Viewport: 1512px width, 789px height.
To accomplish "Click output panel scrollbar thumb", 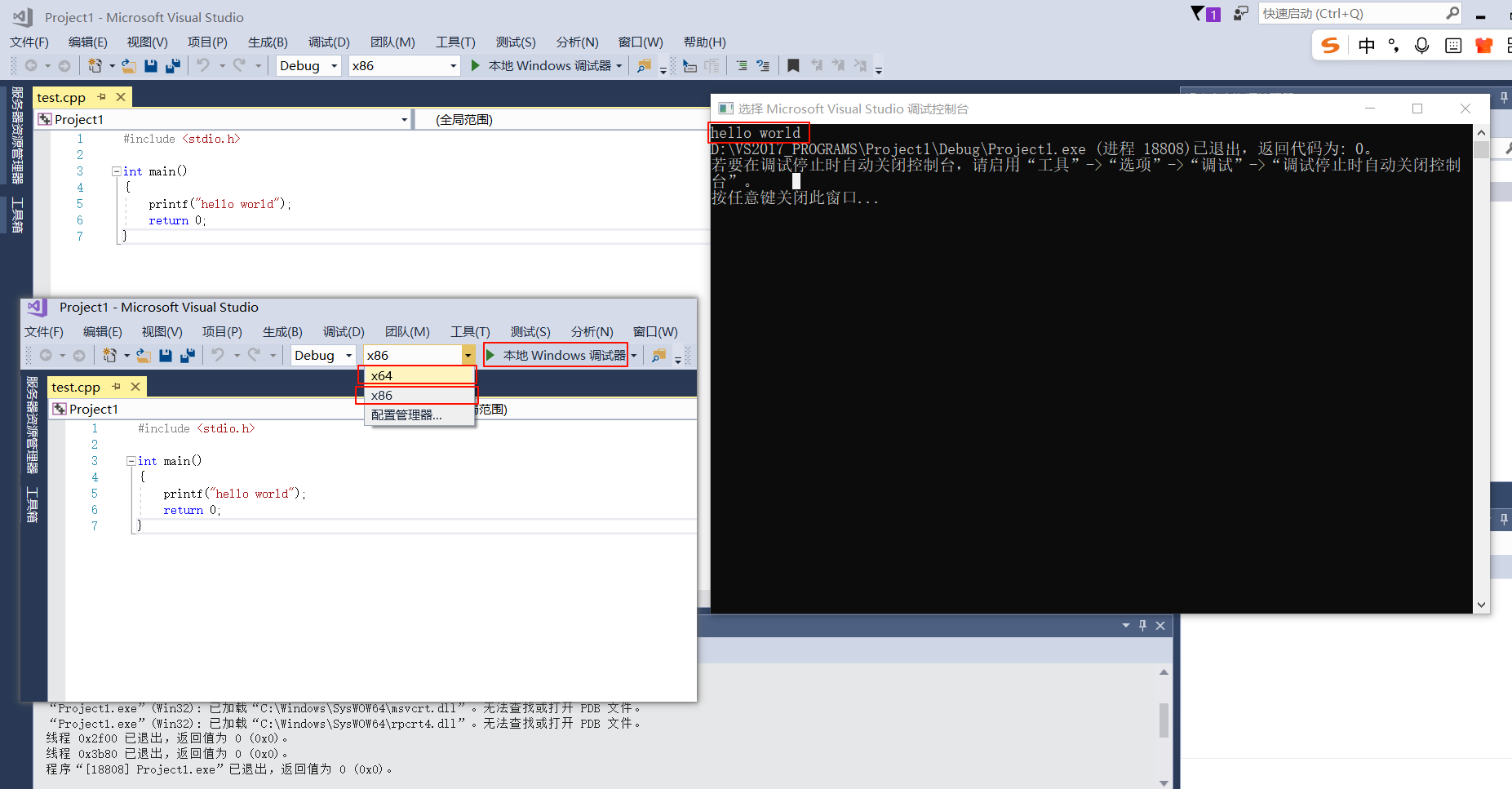I will click(x=1164, y=720).
